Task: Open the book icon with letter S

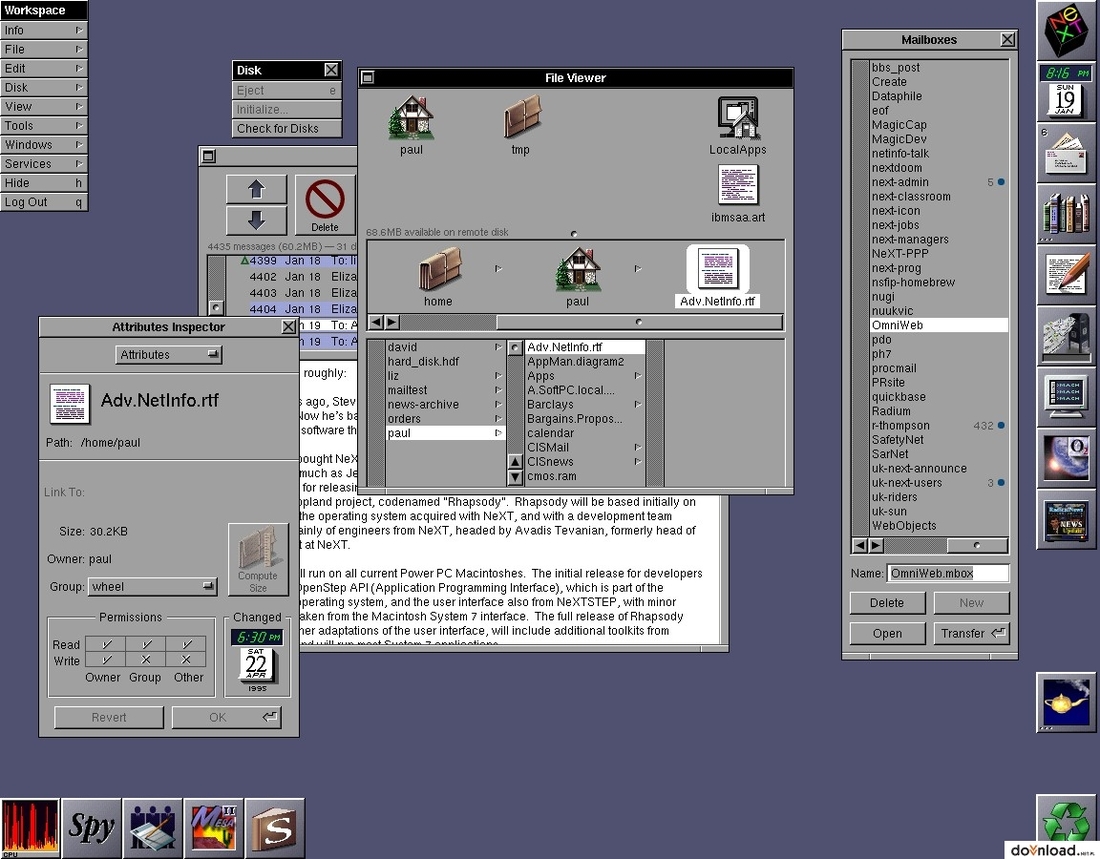Action: [x=274, y=827]
